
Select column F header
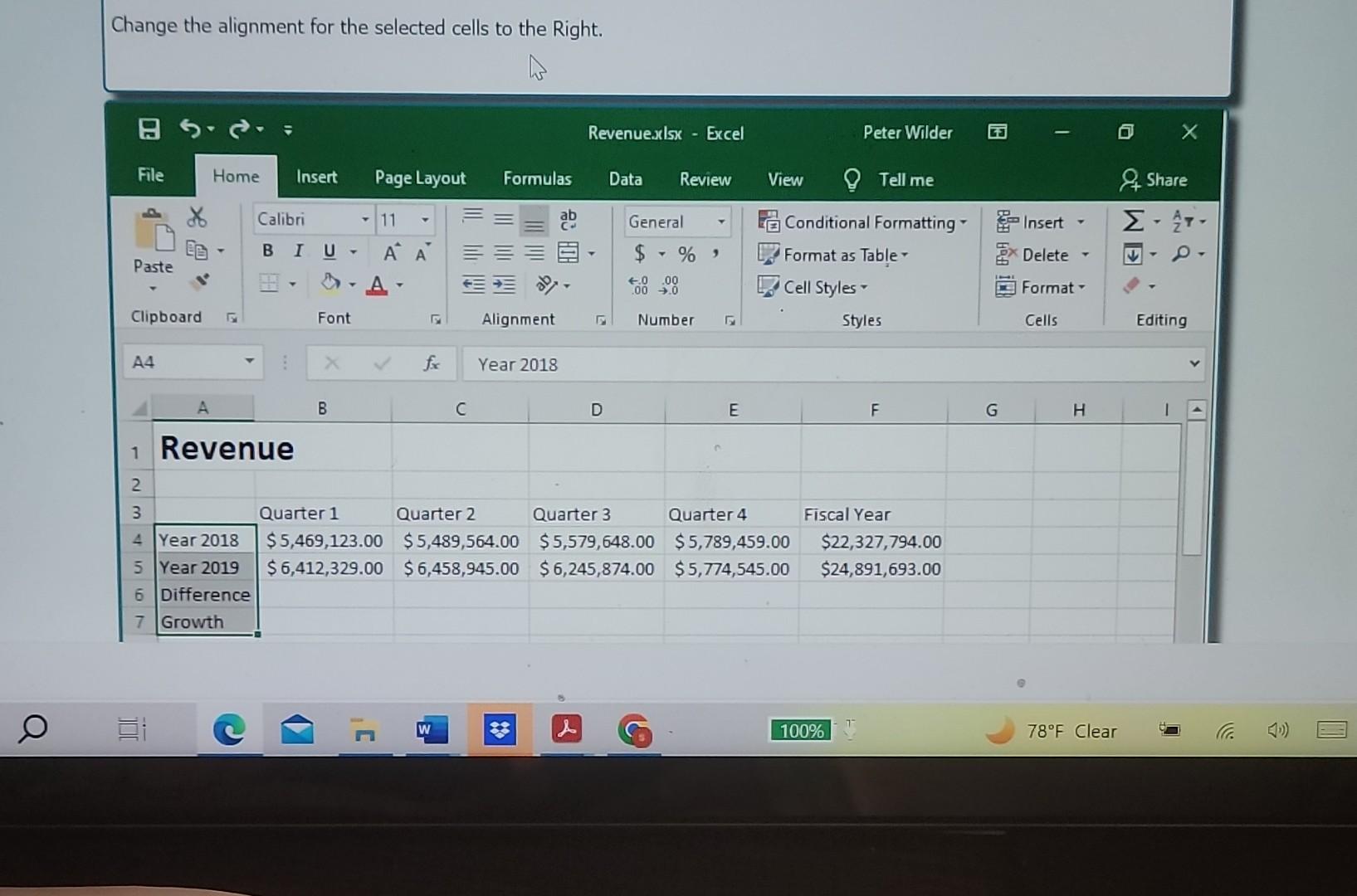point(874,410)
